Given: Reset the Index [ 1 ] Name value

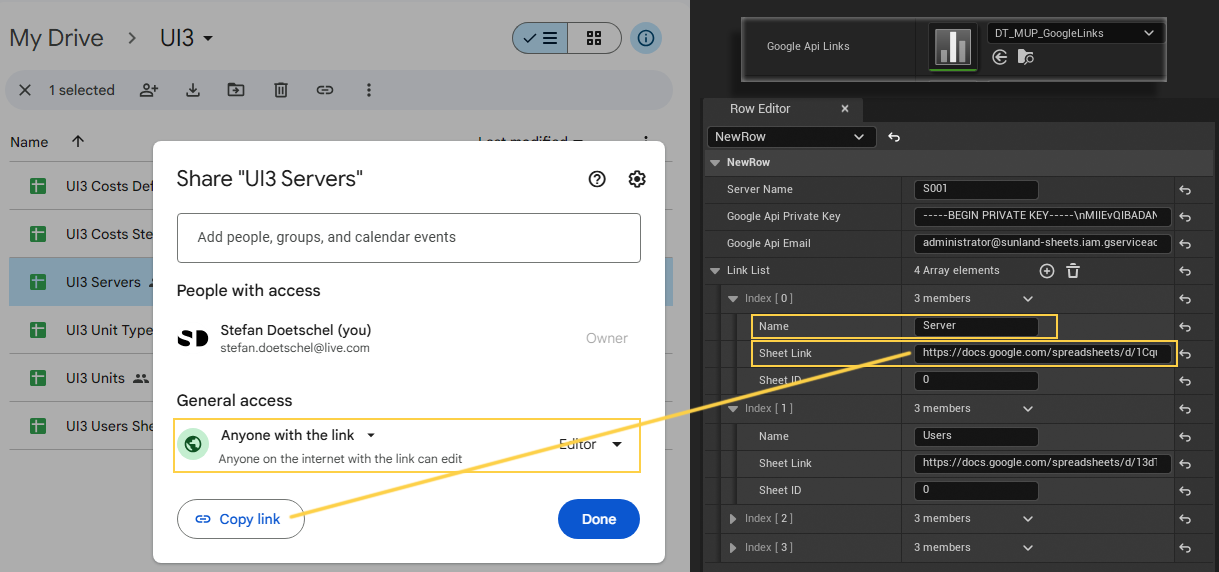Looking at the screenshot, I should click(1185, 437).
